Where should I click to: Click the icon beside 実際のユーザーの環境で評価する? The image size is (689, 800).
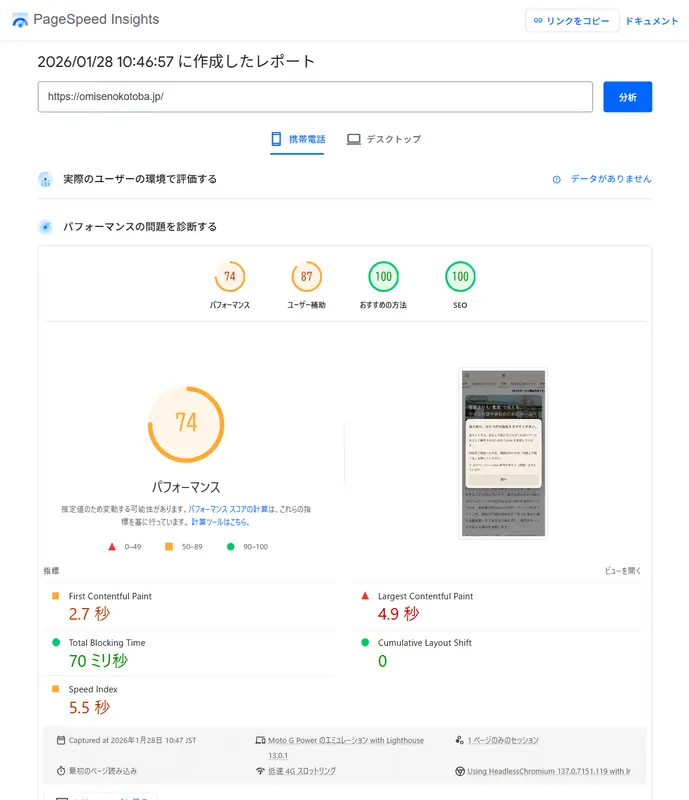point(45,179)
